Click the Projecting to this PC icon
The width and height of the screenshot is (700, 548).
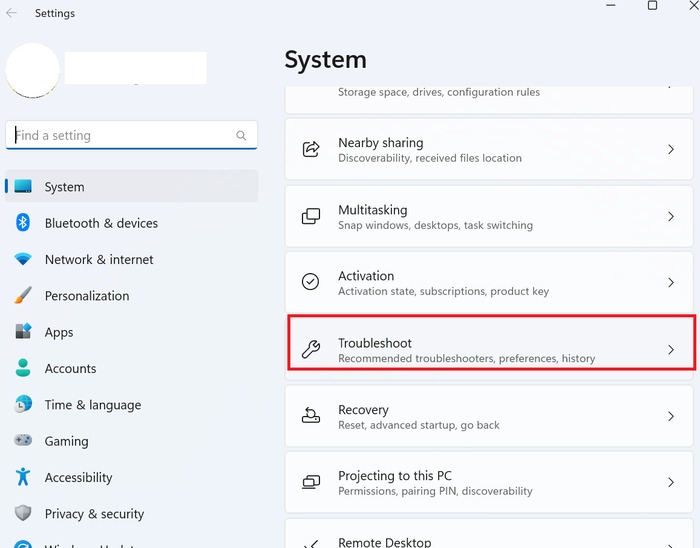click(x=311, y=482)
